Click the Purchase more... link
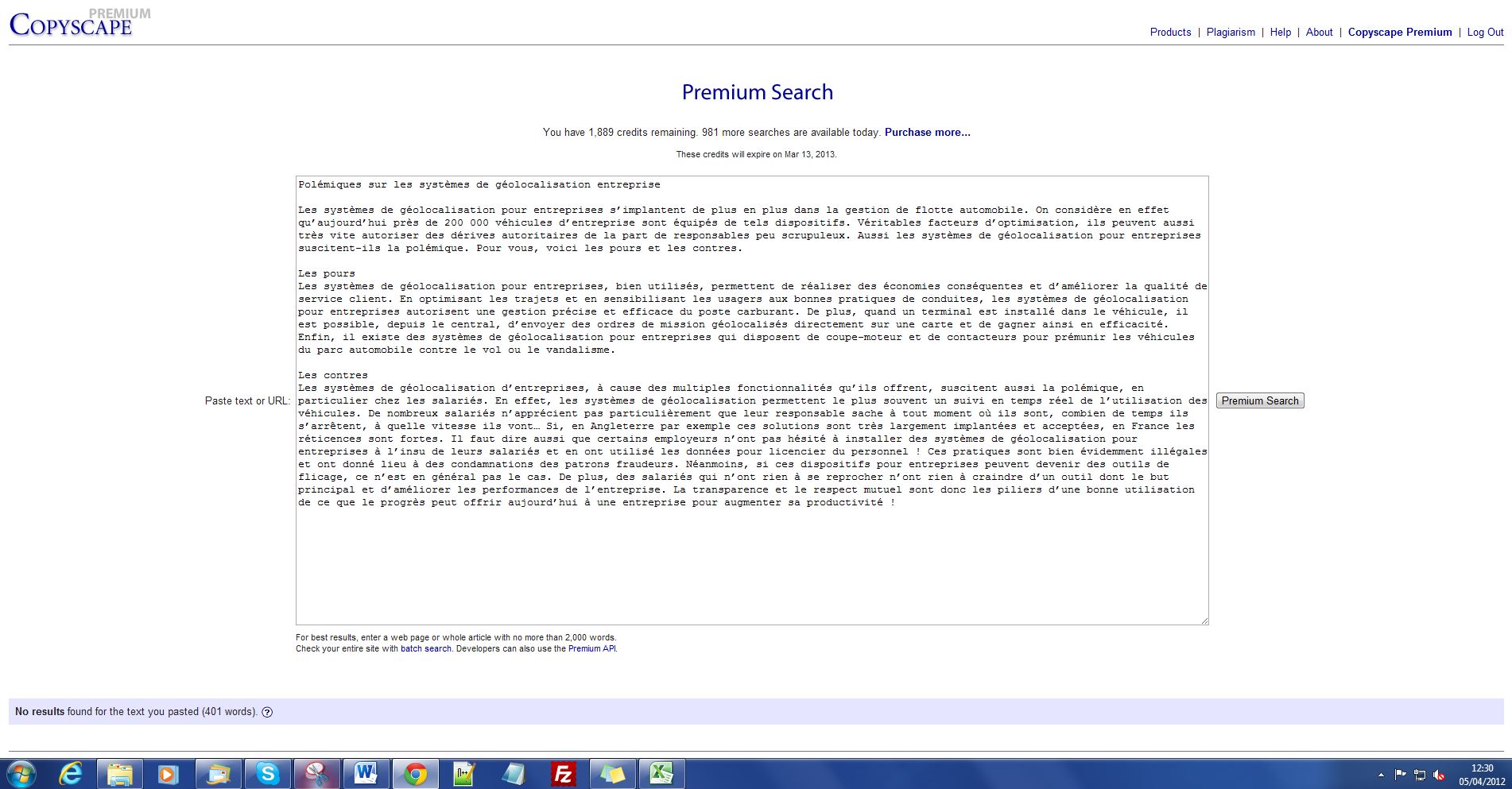 [x=927, y=133]
